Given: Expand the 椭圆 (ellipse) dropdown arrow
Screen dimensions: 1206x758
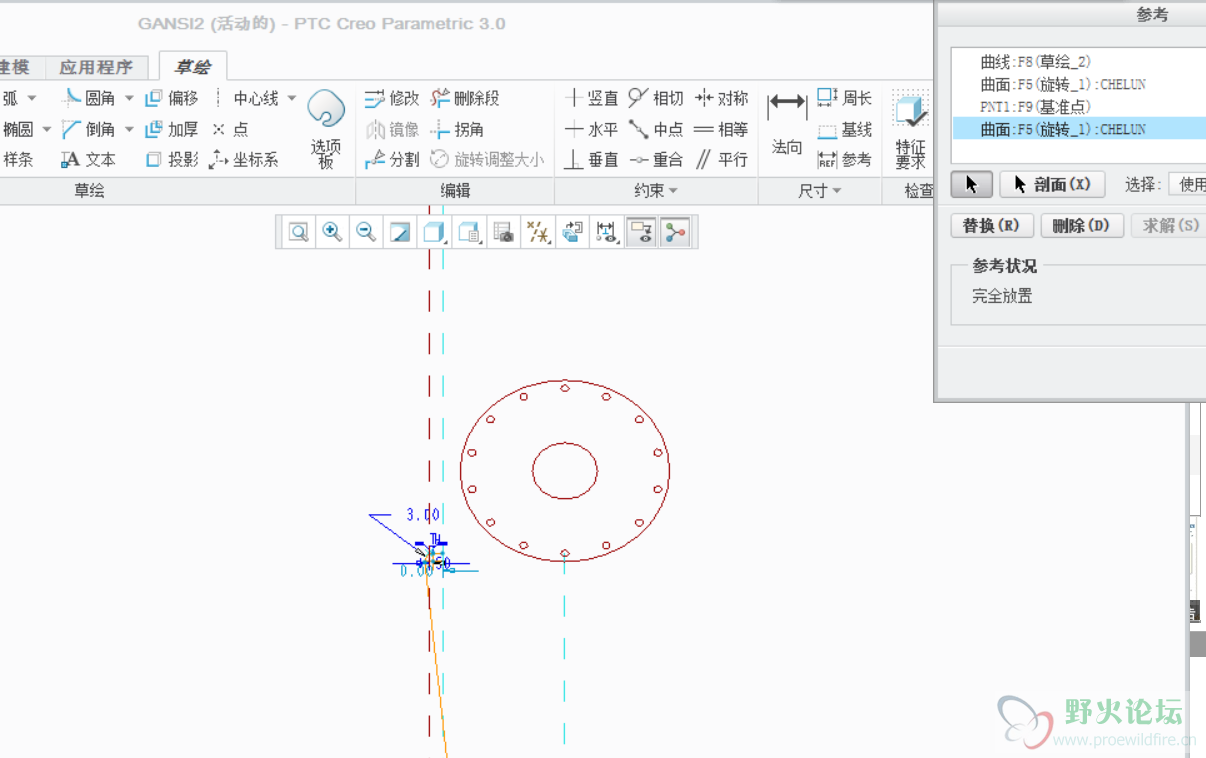Looking at the screenshot, I should 46,129.
